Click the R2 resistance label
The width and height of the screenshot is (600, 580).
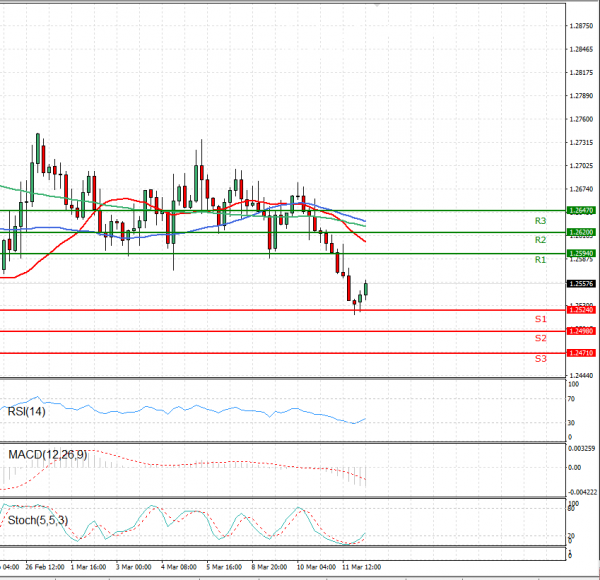pyautogui.click(x=540, y=240)
